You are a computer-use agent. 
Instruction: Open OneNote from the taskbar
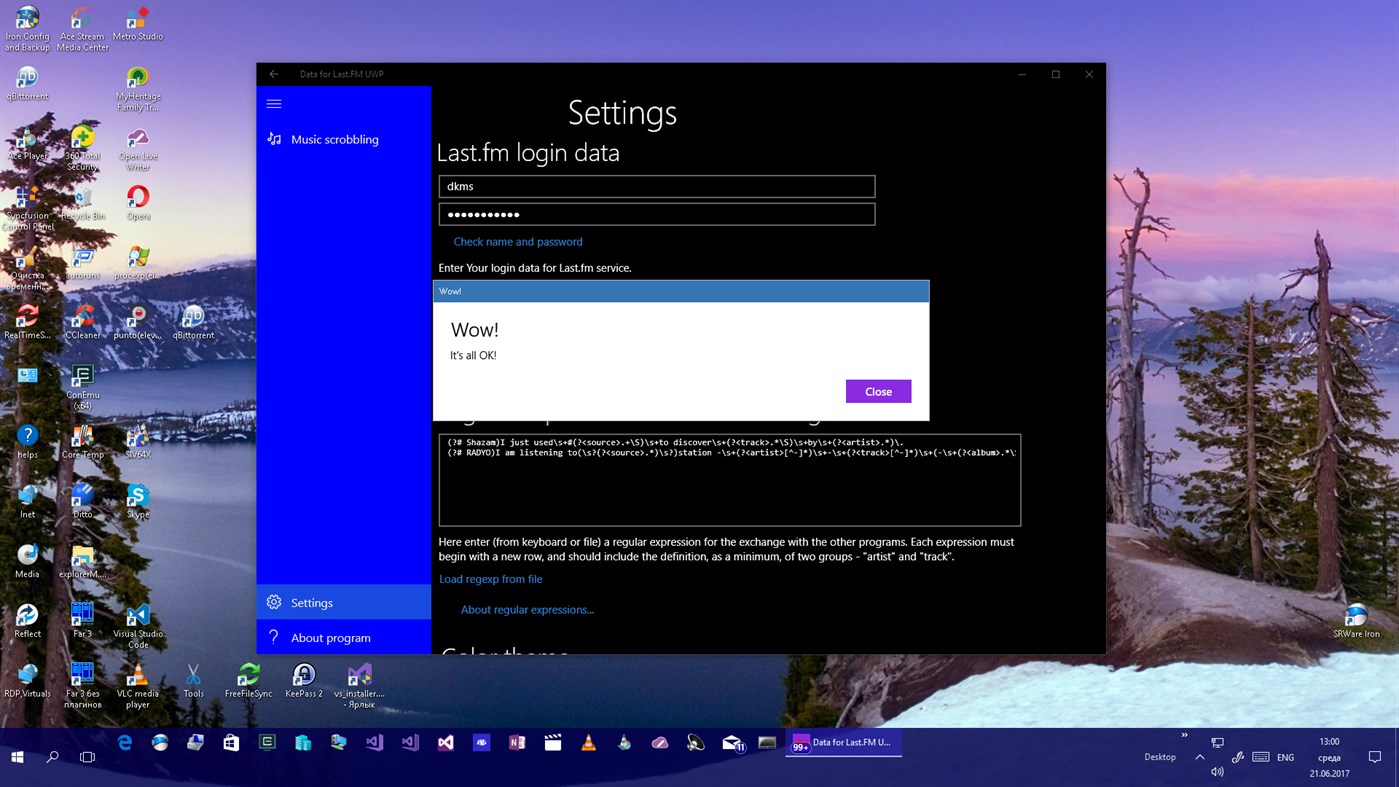(x=517, y=743)
